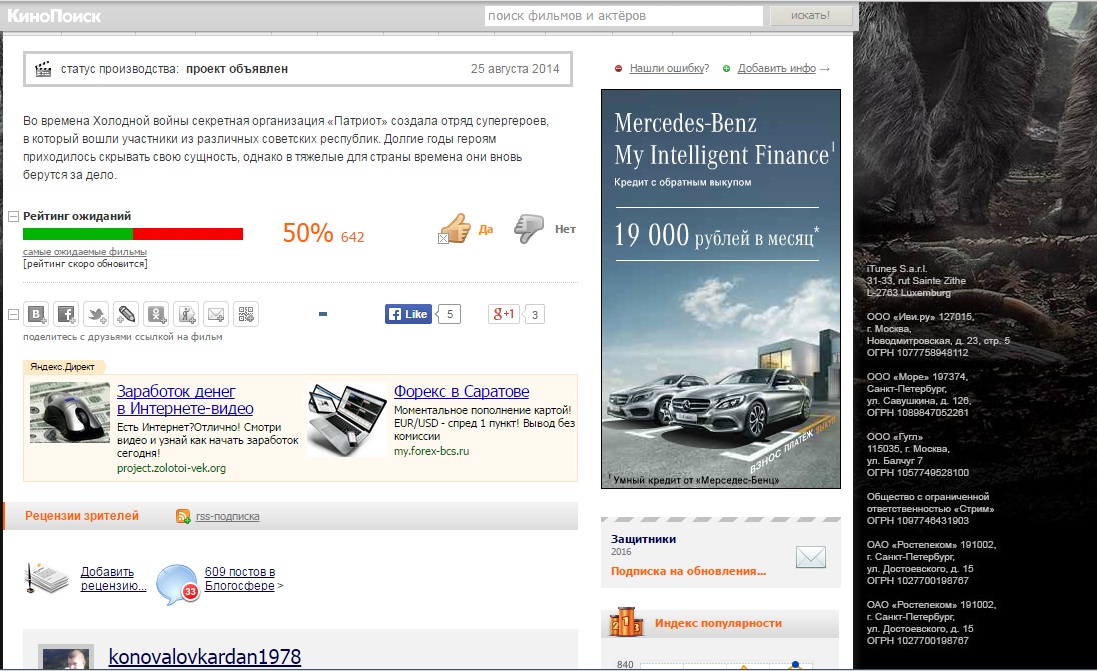Click the red 33 badge on blog bubble
The width and height of the screenshot is (1097, 671).
pyautogui.click(x=190, y=591)
